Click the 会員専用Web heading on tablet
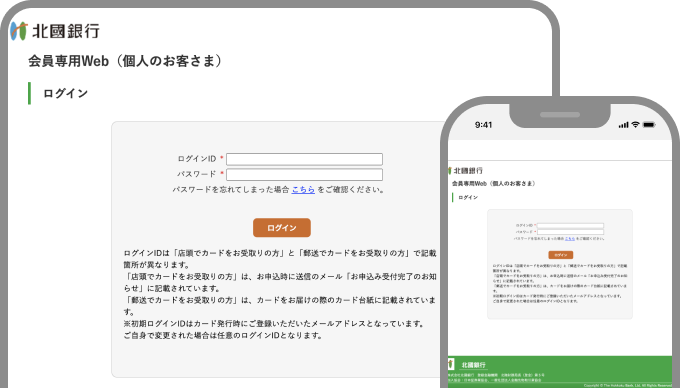Viewport: 680px width, 388px height. click(x=125, y=61)
